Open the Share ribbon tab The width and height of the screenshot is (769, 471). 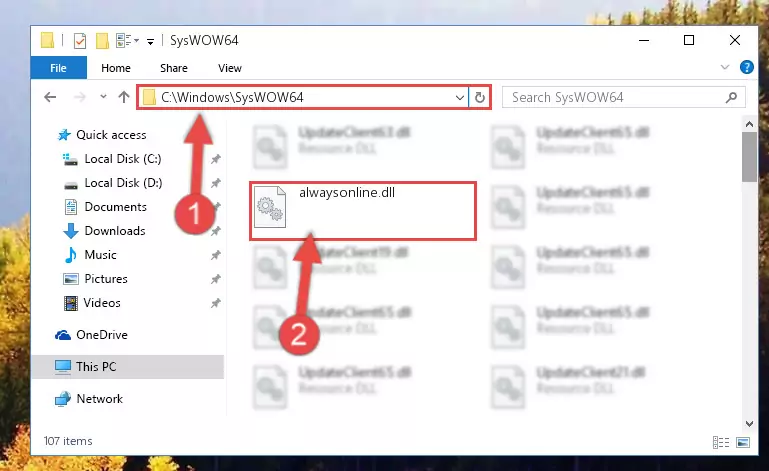(x=174, y=68)
